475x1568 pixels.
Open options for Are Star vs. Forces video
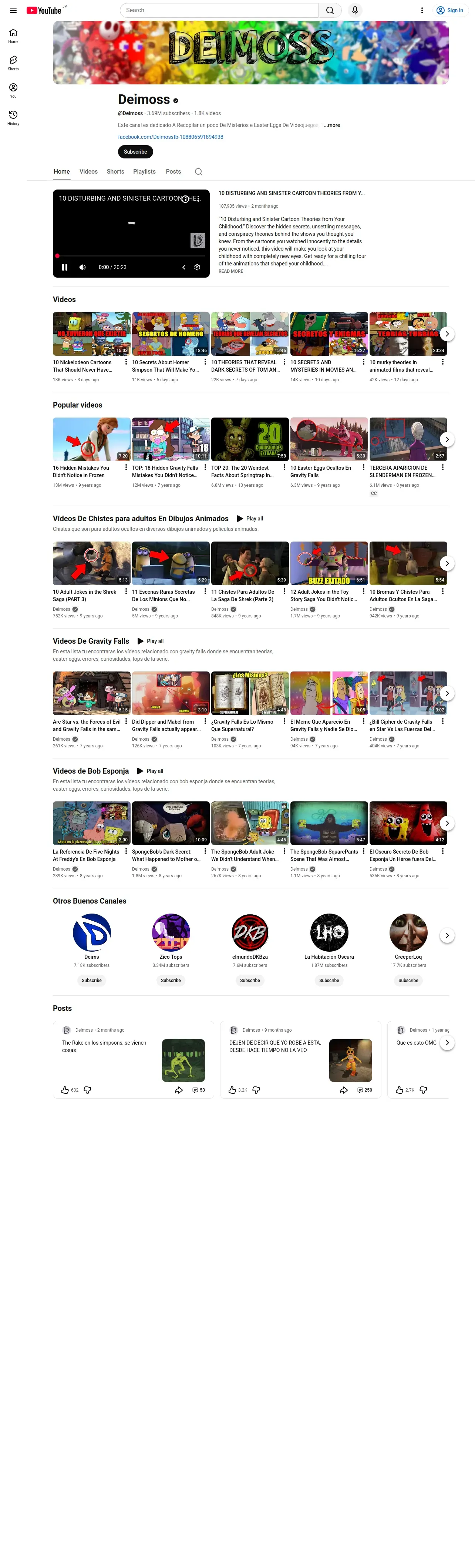pos(126,721)
